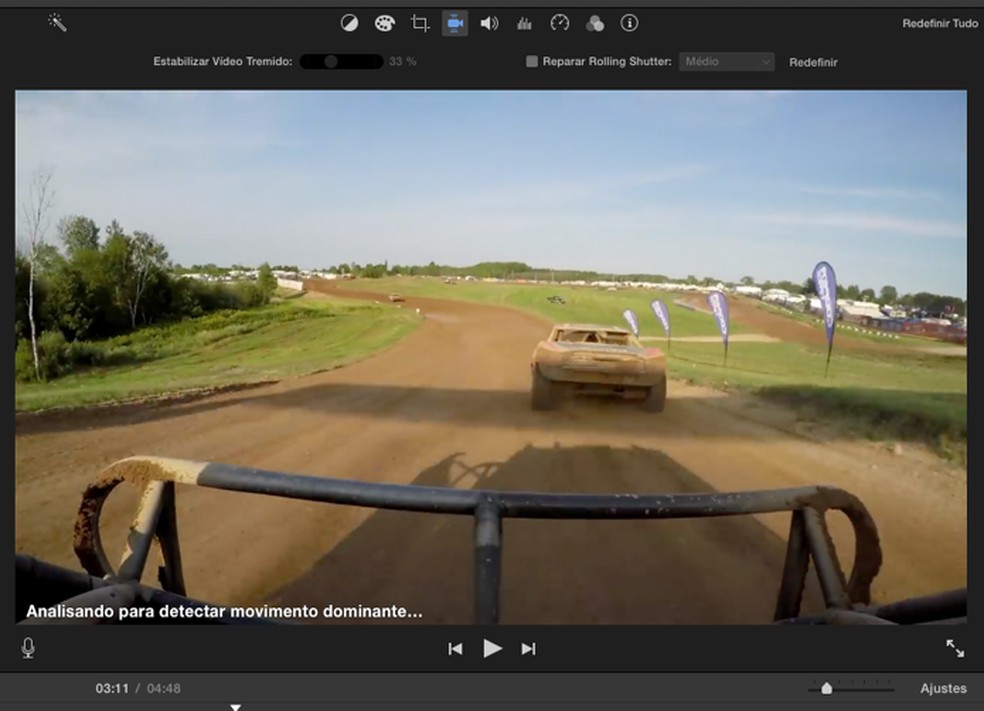This screenshot has height=711, width=984.
Task: Enable the Reparar Rolling Shutter checkbox
Action: click(532, 61)
